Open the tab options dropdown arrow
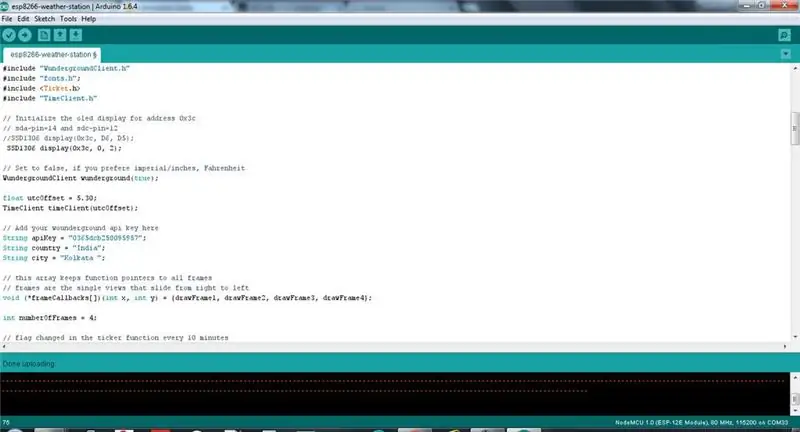Image resolution: width=800 pixels, height=432 pixels. 786,54
